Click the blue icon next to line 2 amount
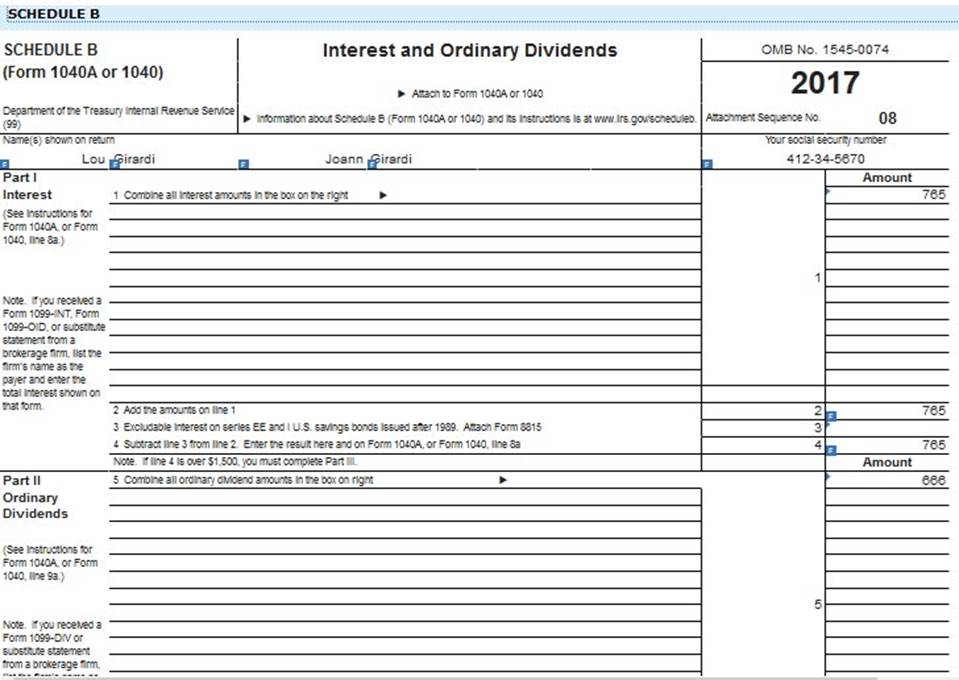This screenshot has width=959, height=680. pos(831,415)
